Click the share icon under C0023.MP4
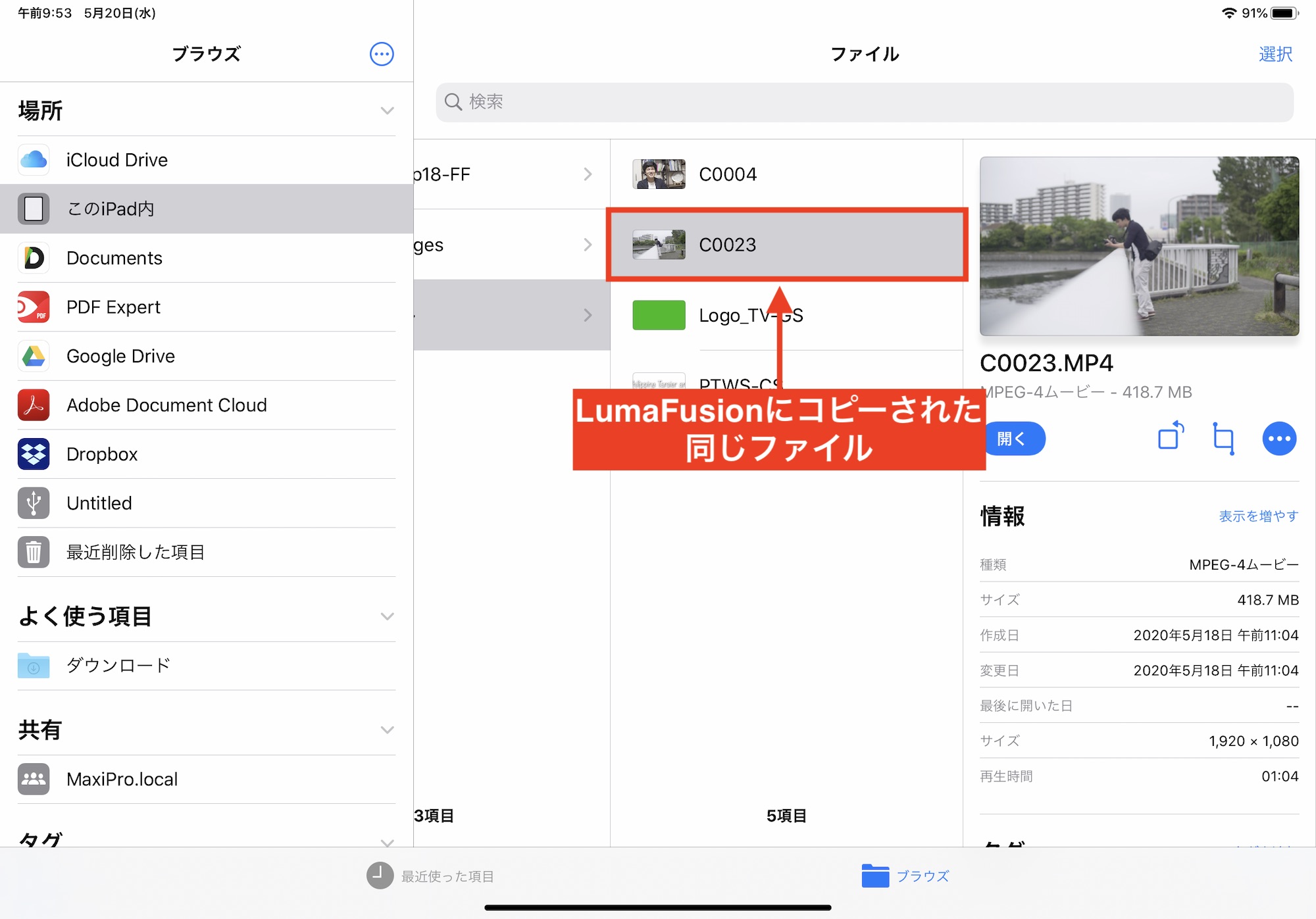 [x=1171, y=437]
